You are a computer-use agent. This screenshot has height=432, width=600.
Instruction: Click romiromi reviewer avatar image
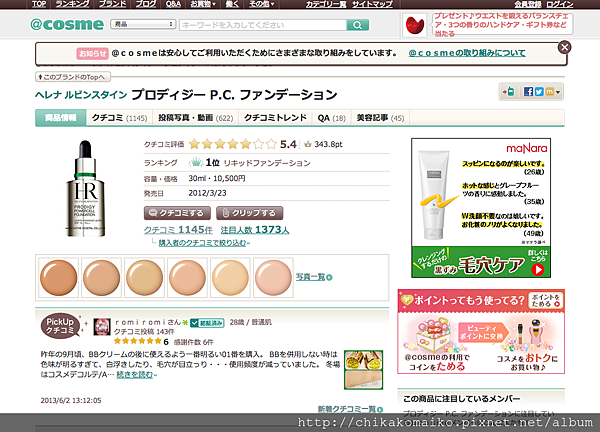(x=102, y=327)
